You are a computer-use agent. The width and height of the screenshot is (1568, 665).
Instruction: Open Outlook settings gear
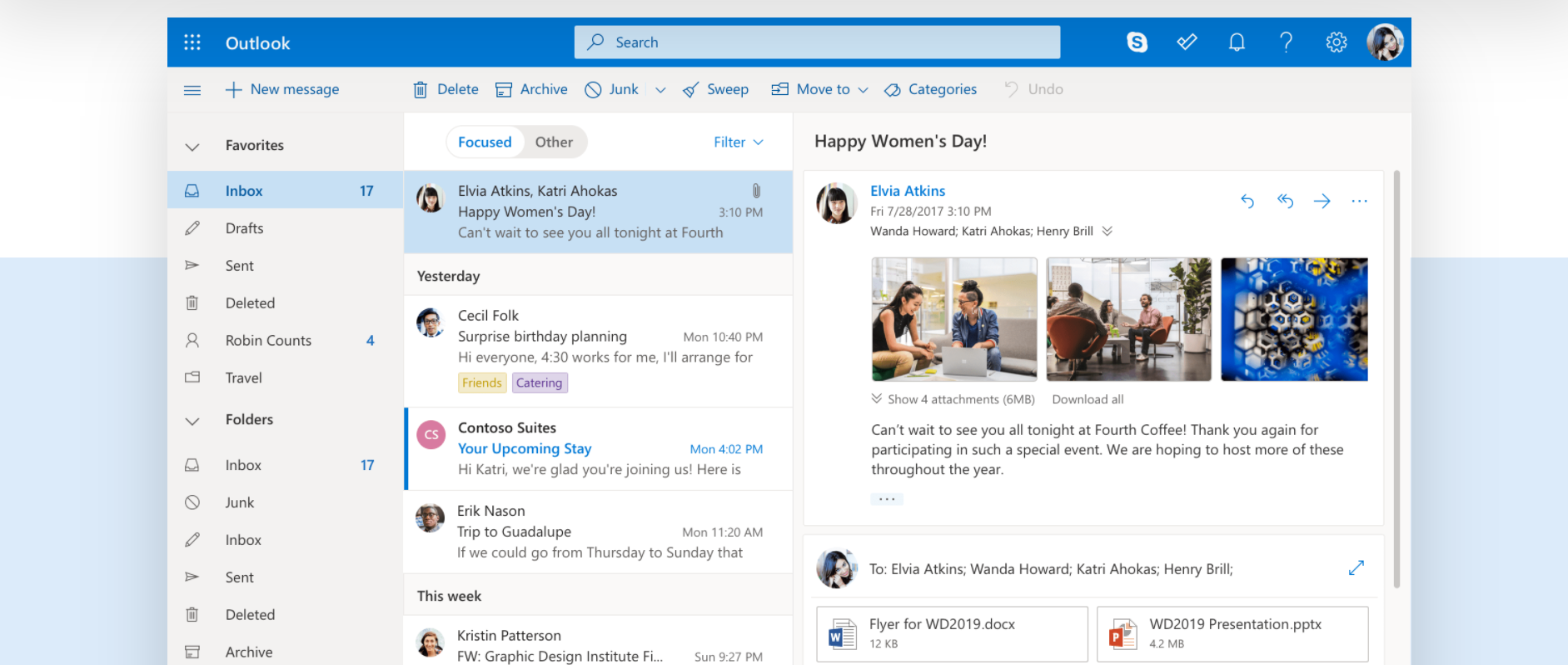coord(1337,42)
